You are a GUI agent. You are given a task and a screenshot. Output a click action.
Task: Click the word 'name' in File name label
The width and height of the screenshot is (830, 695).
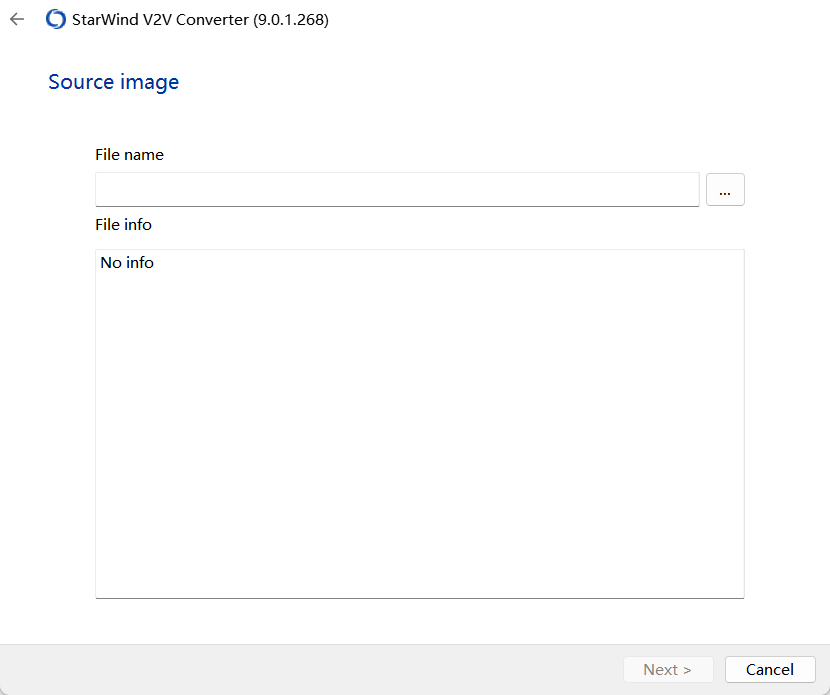(x=143, y=155)
